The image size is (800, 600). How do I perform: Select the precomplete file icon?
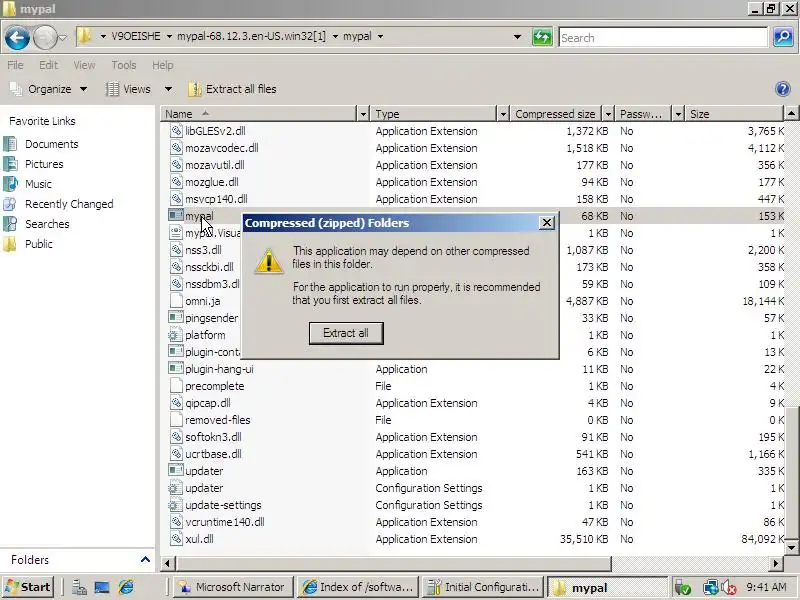pyautogui.click(x=176, y=386)
